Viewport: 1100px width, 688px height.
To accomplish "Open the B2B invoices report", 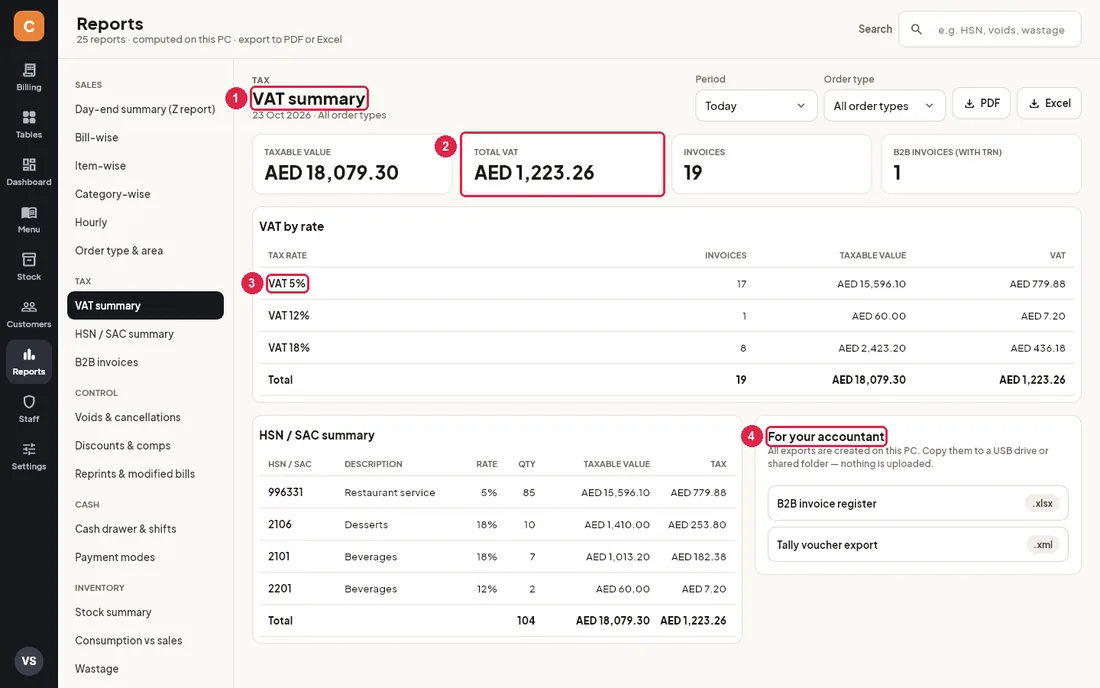I will 145,362.
